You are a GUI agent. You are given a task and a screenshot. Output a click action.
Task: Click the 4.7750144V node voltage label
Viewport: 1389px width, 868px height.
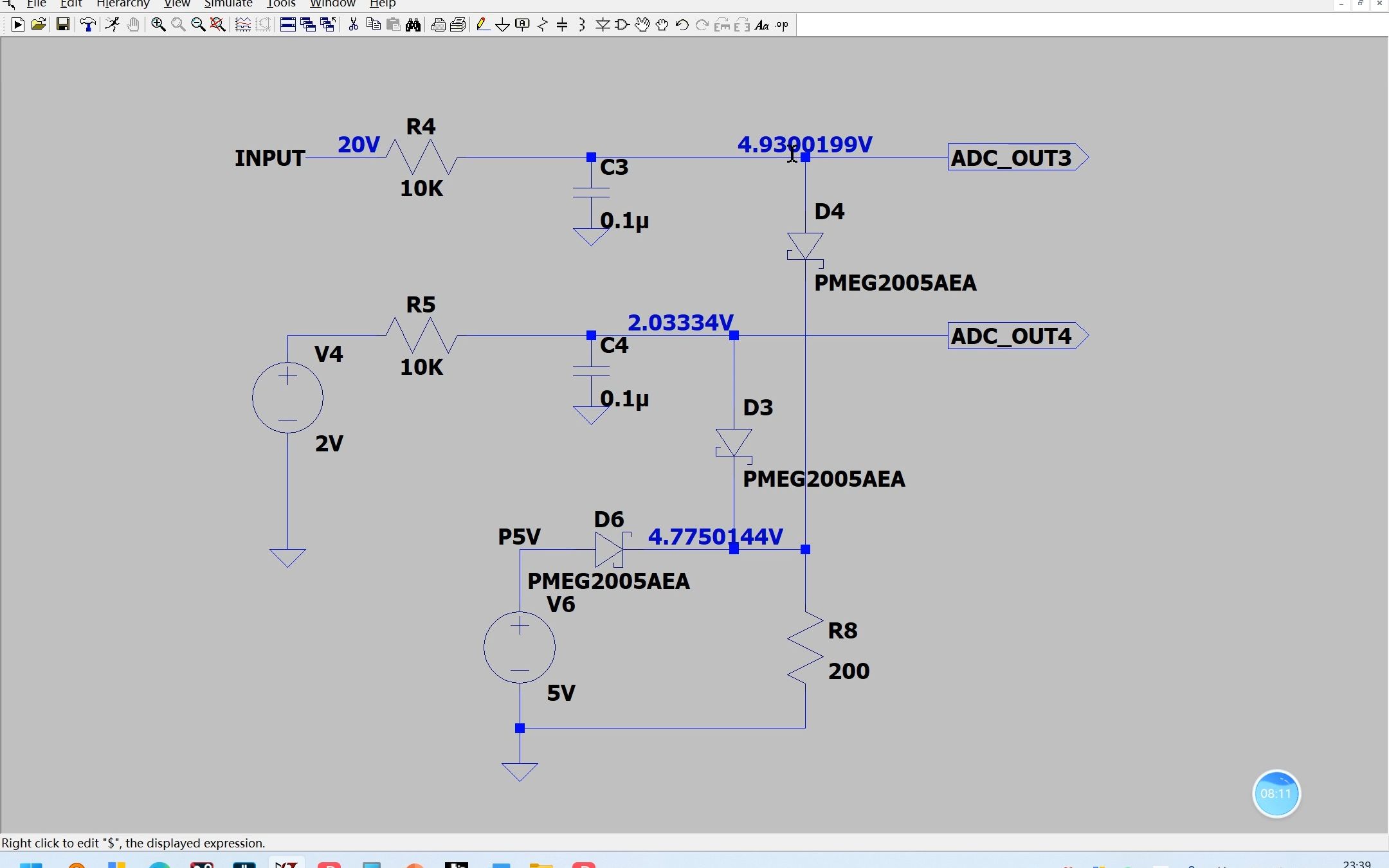(x=716, y=537)
